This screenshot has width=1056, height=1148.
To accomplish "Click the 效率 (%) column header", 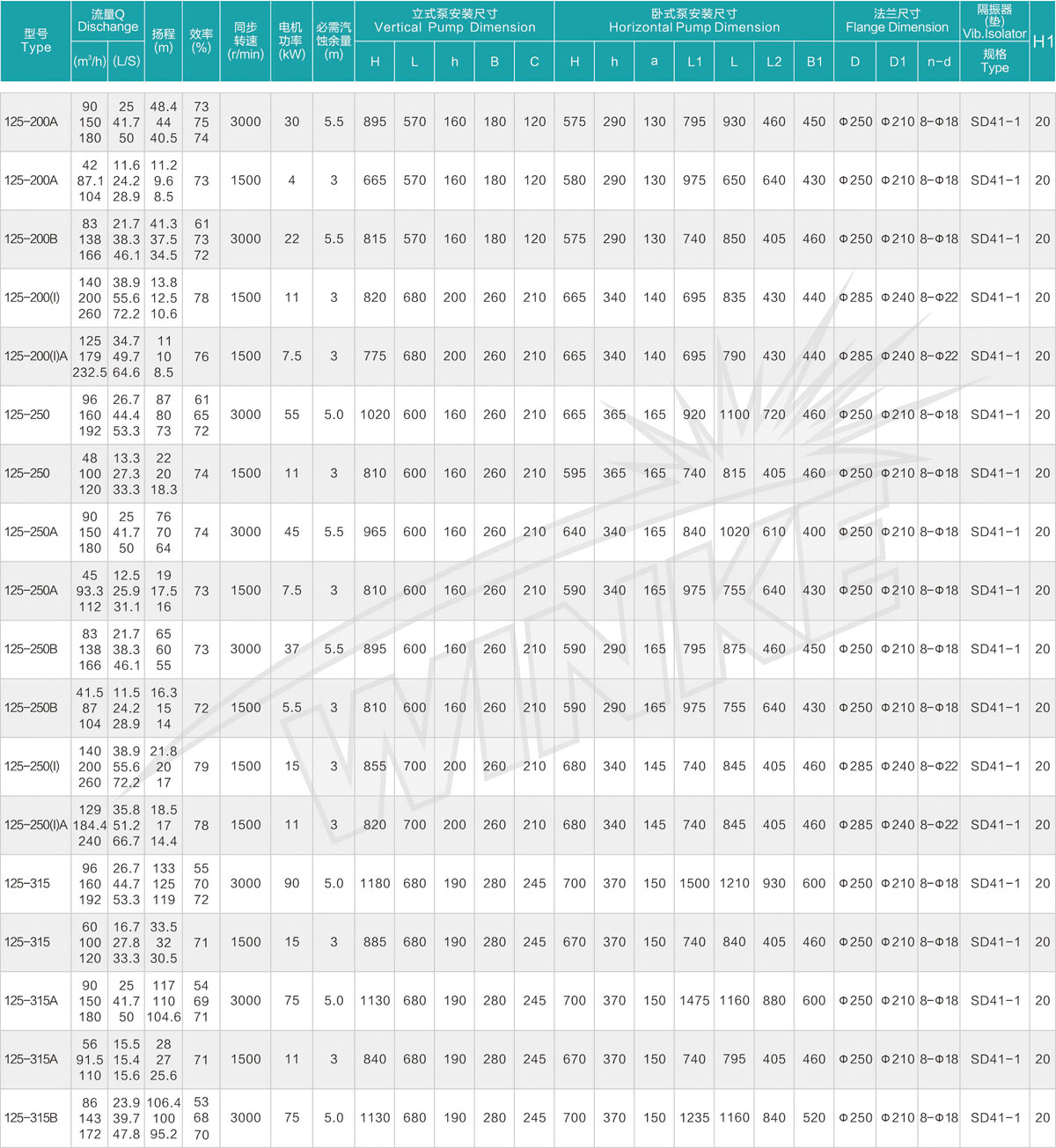I will click(202, 40).
